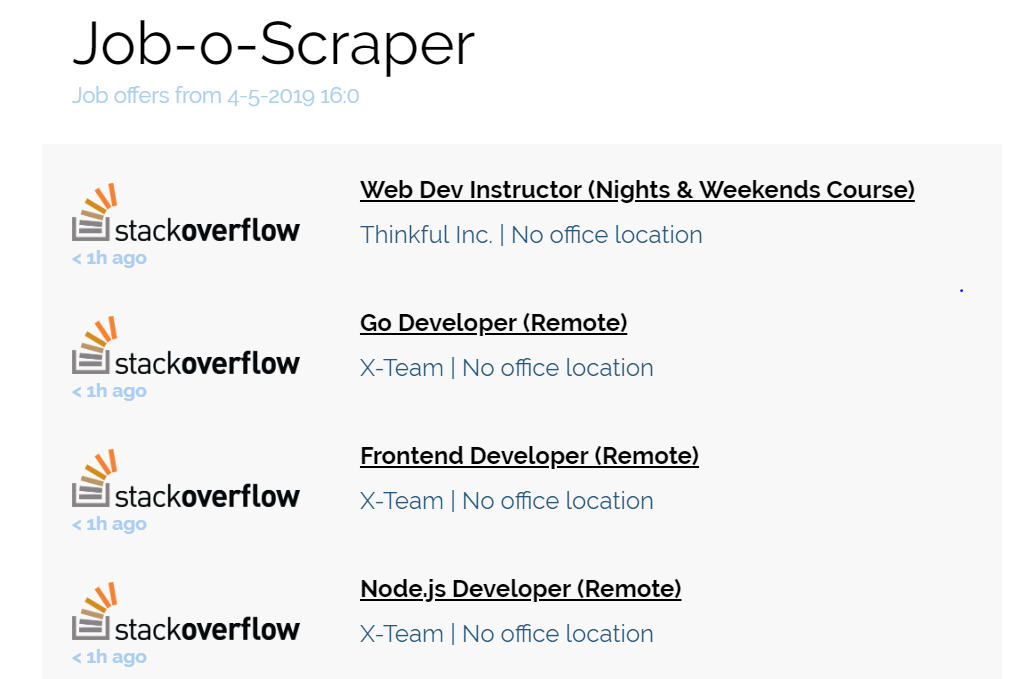This screenshot has height=679, width=1029.
Task: Open Frontend Developer (Remote) job link
Action: [x=529, y=456]
